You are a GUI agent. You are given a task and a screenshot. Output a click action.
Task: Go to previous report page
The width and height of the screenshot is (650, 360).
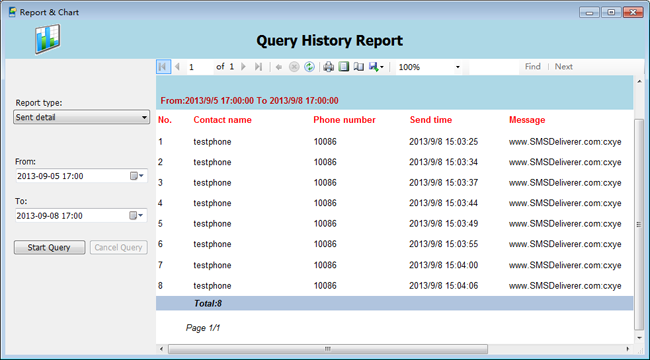[177, 67]
